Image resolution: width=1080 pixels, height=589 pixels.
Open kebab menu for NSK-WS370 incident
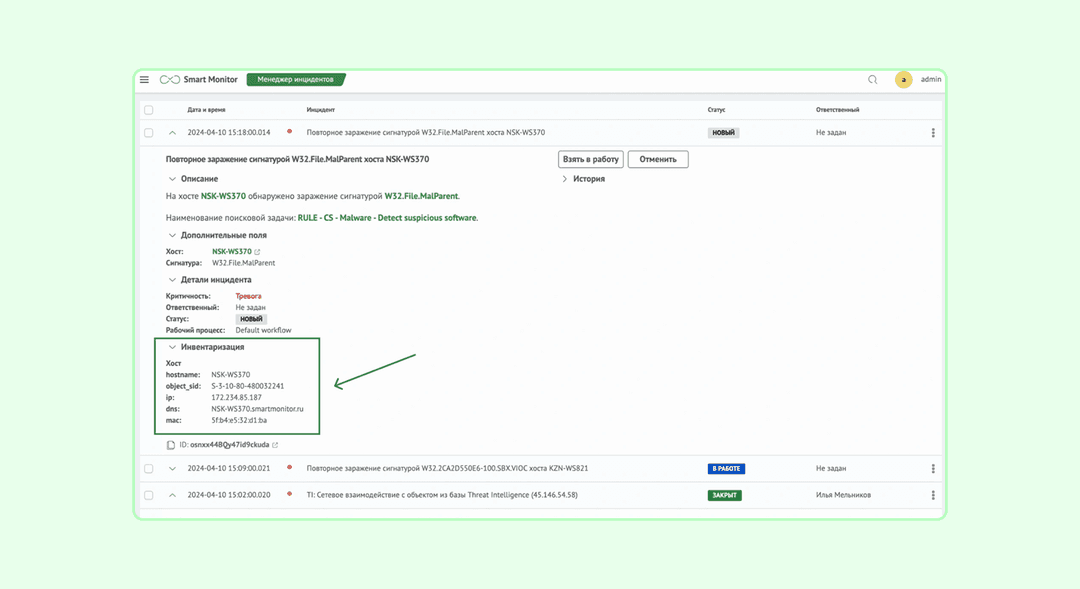pyautogui.click(x=933, y=133)
